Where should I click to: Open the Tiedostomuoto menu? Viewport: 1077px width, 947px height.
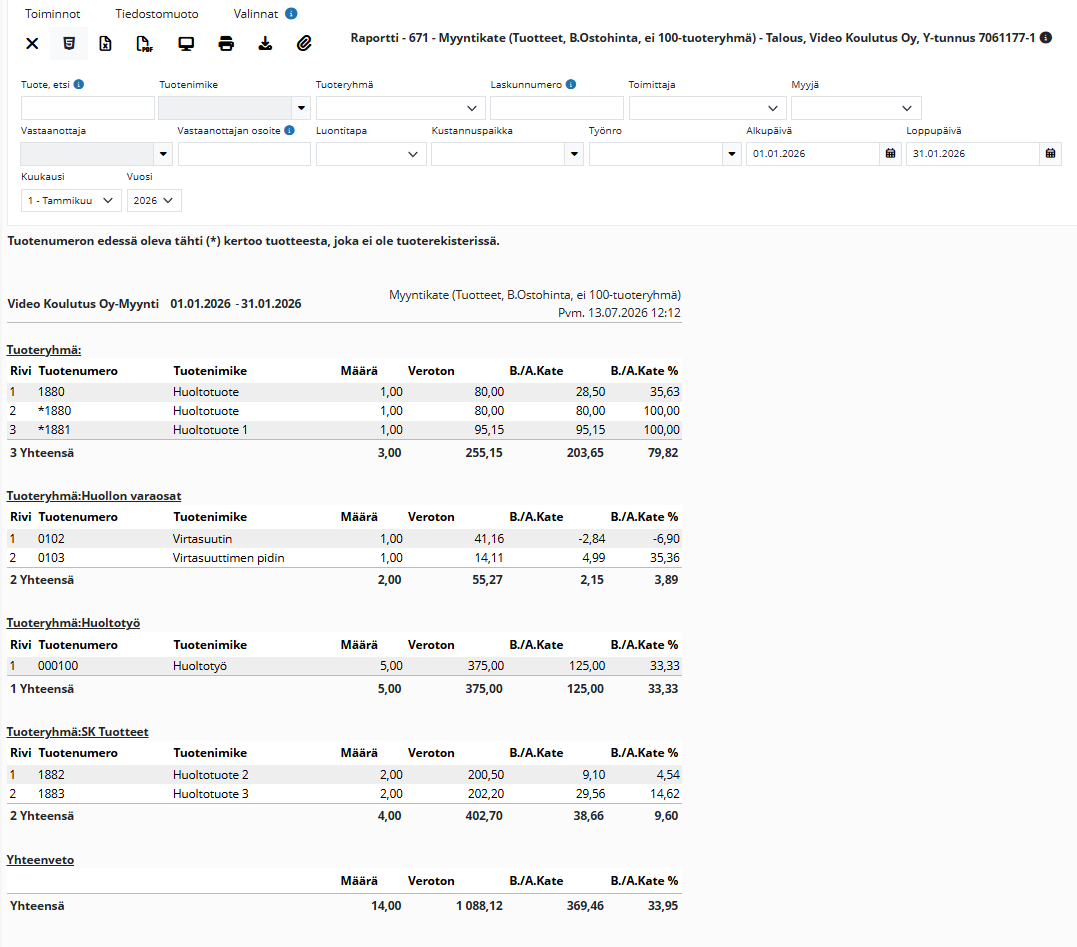tap(157, 14)
